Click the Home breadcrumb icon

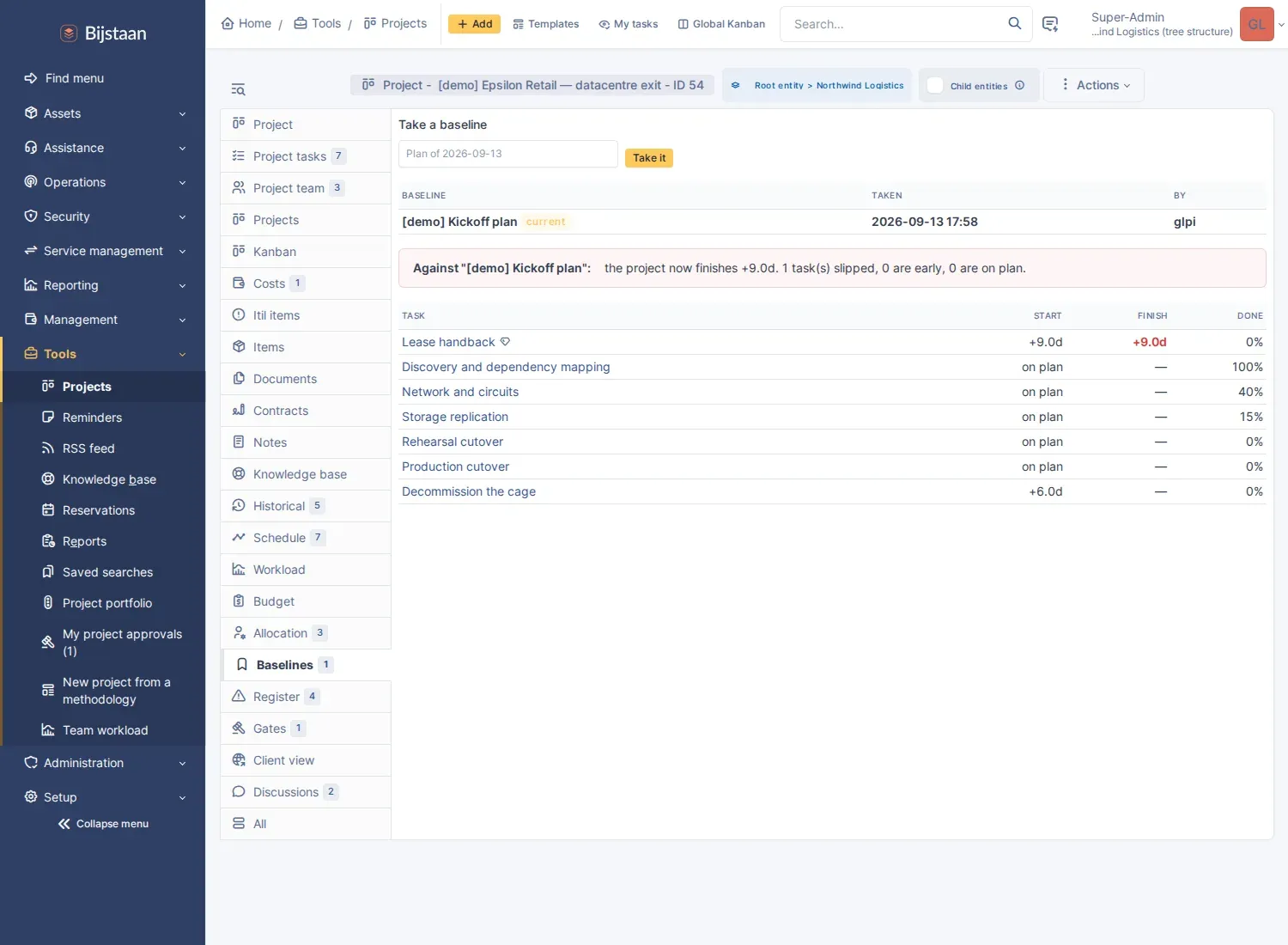(228, 23)
